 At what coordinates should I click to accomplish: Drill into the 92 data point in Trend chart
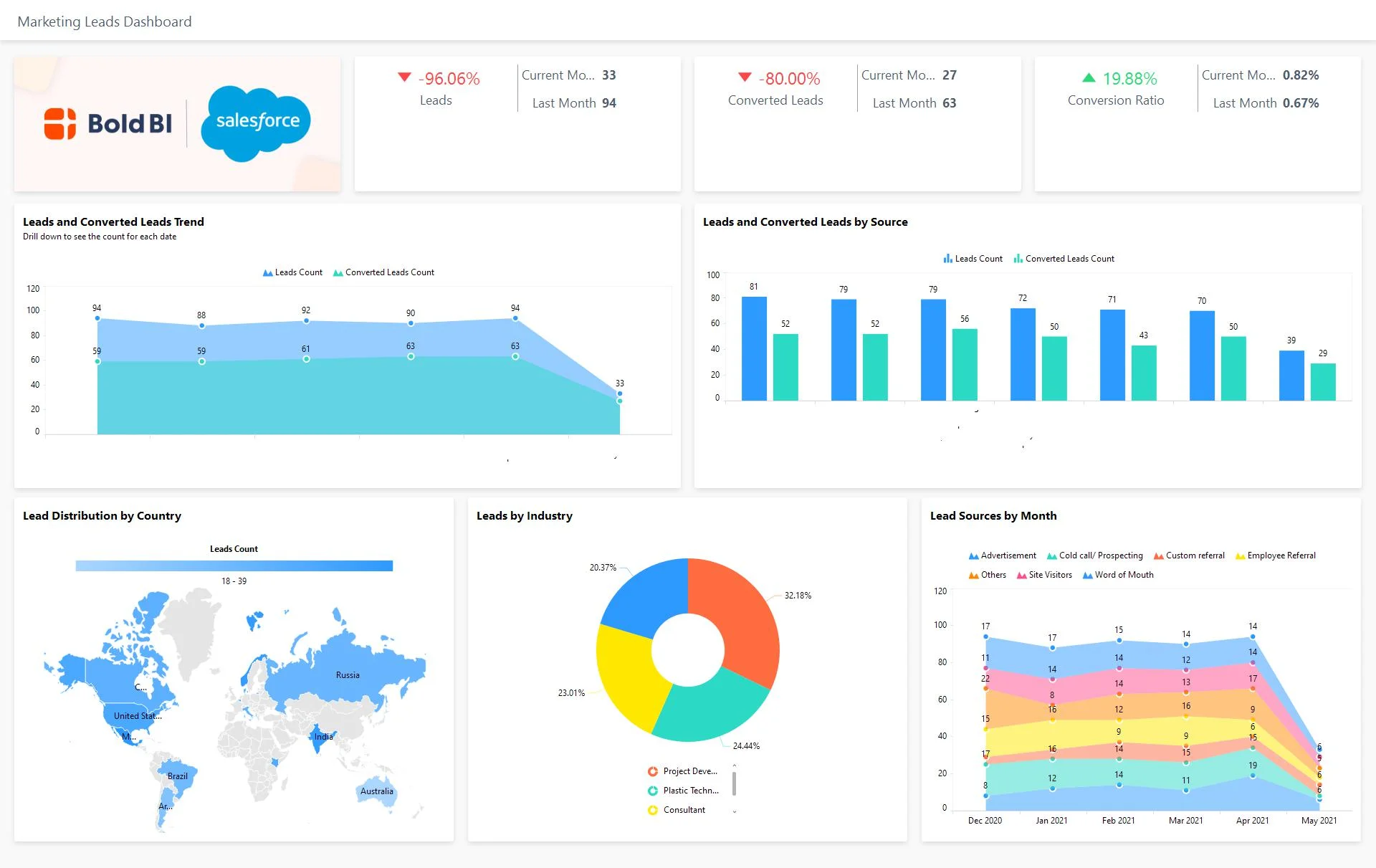(x=306, y=321)
